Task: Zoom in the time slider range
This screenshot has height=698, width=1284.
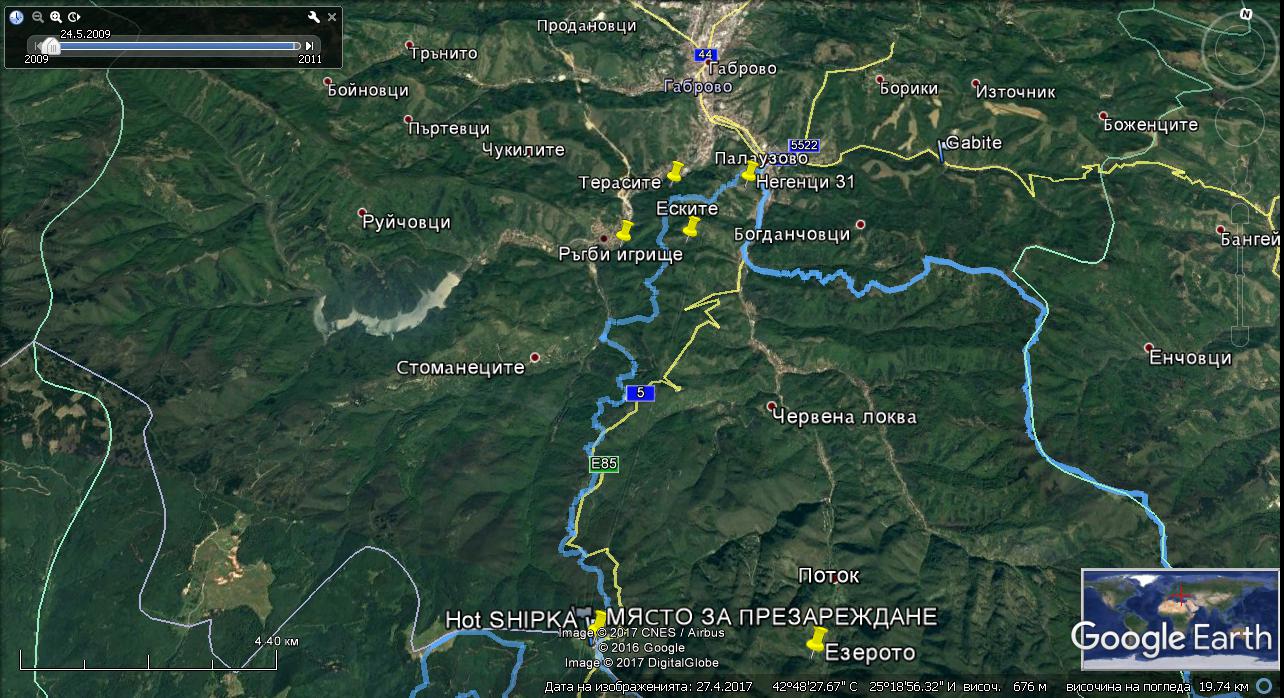Action: click(56, 17)
